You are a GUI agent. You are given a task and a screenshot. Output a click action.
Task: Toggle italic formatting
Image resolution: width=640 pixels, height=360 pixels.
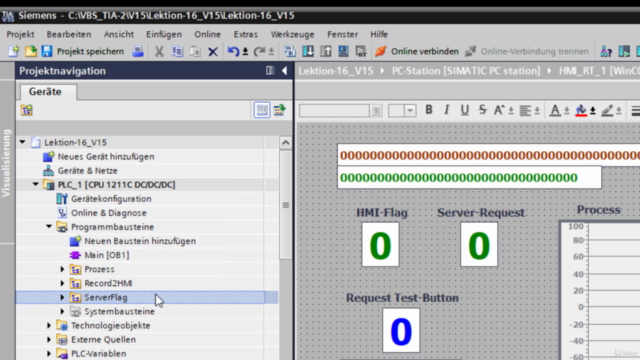(x=447, y=110)
